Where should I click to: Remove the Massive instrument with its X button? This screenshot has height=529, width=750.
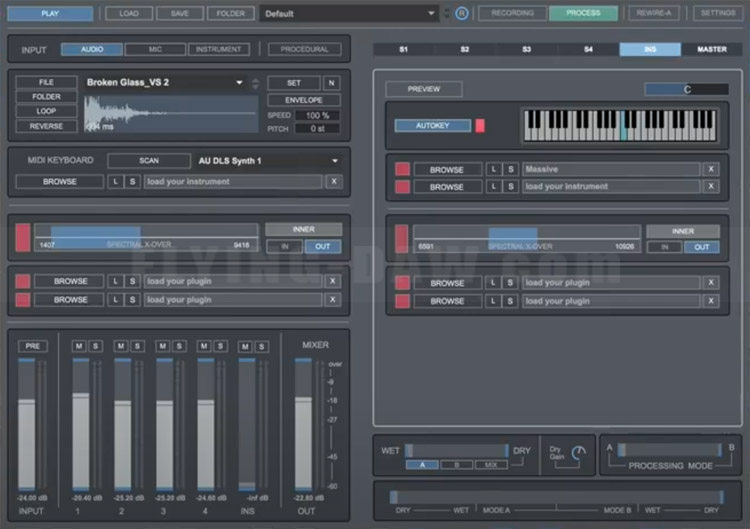[x=711, y=169]
